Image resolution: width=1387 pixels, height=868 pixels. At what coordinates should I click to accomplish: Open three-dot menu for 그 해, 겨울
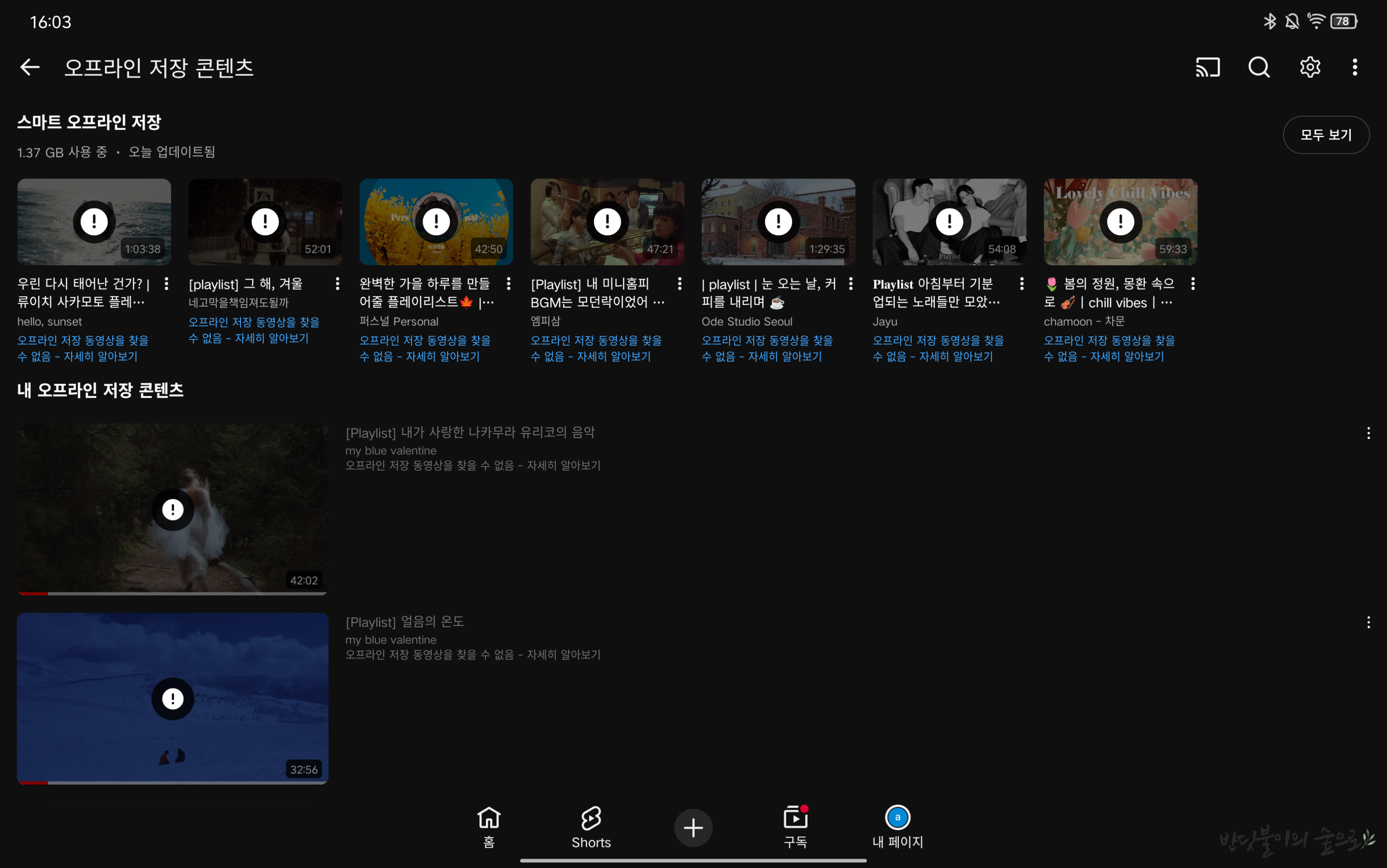pyautogui.click(x=338, y=284)
